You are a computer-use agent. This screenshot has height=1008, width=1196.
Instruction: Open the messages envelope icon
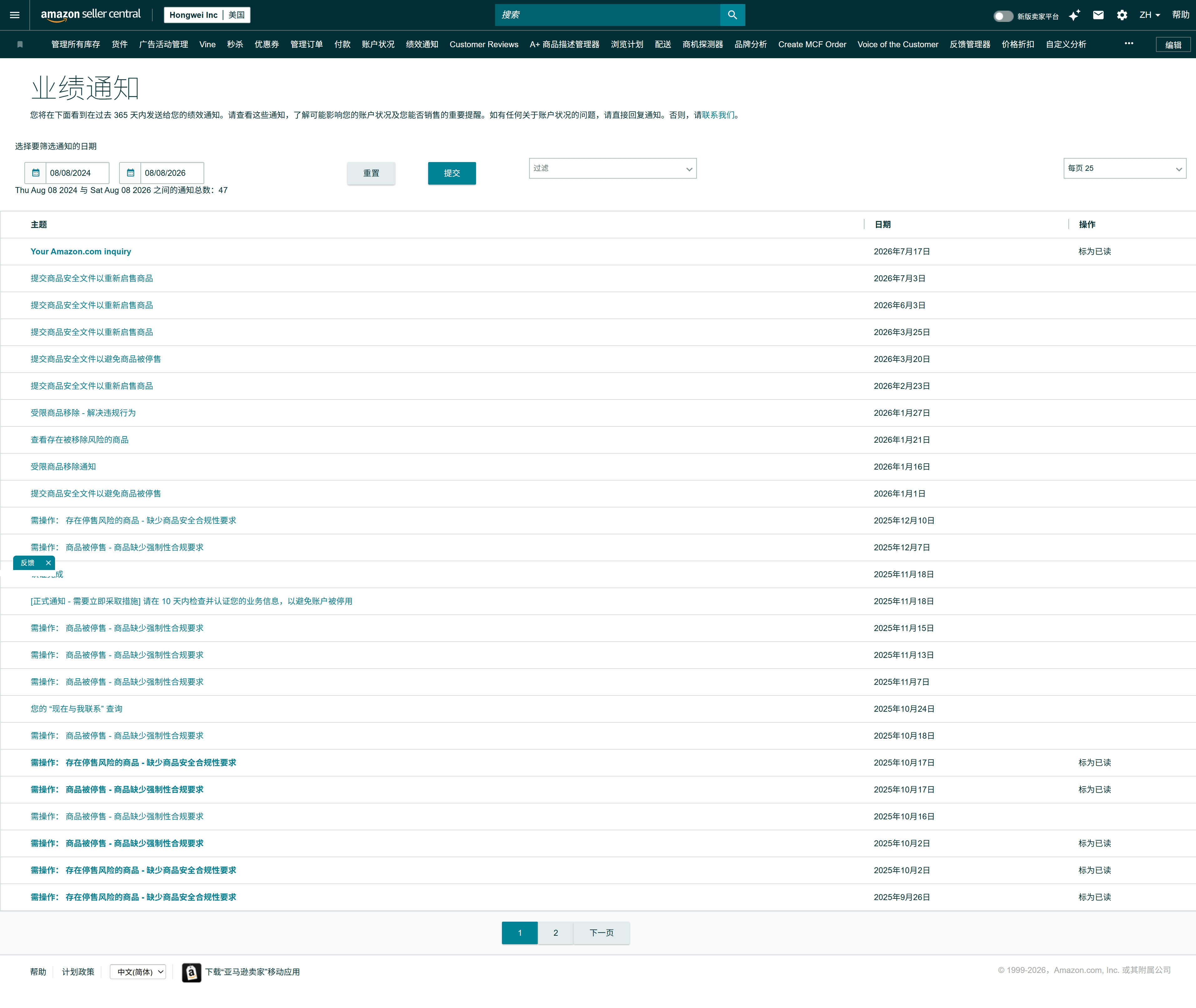(1098, 15)
